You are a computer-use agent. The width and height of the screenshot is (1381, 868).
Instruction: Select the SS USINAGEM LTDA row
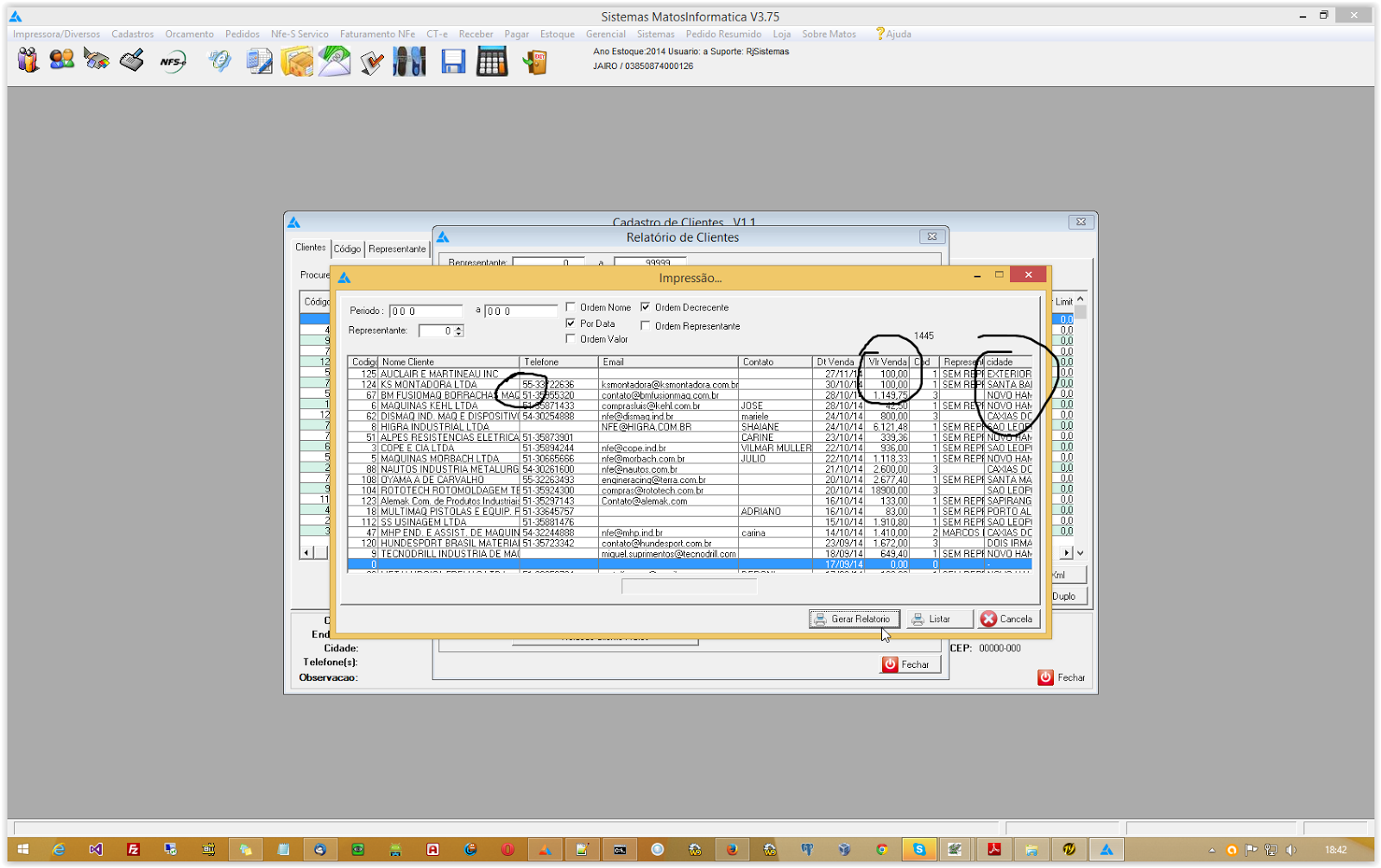tap(689, 522)
